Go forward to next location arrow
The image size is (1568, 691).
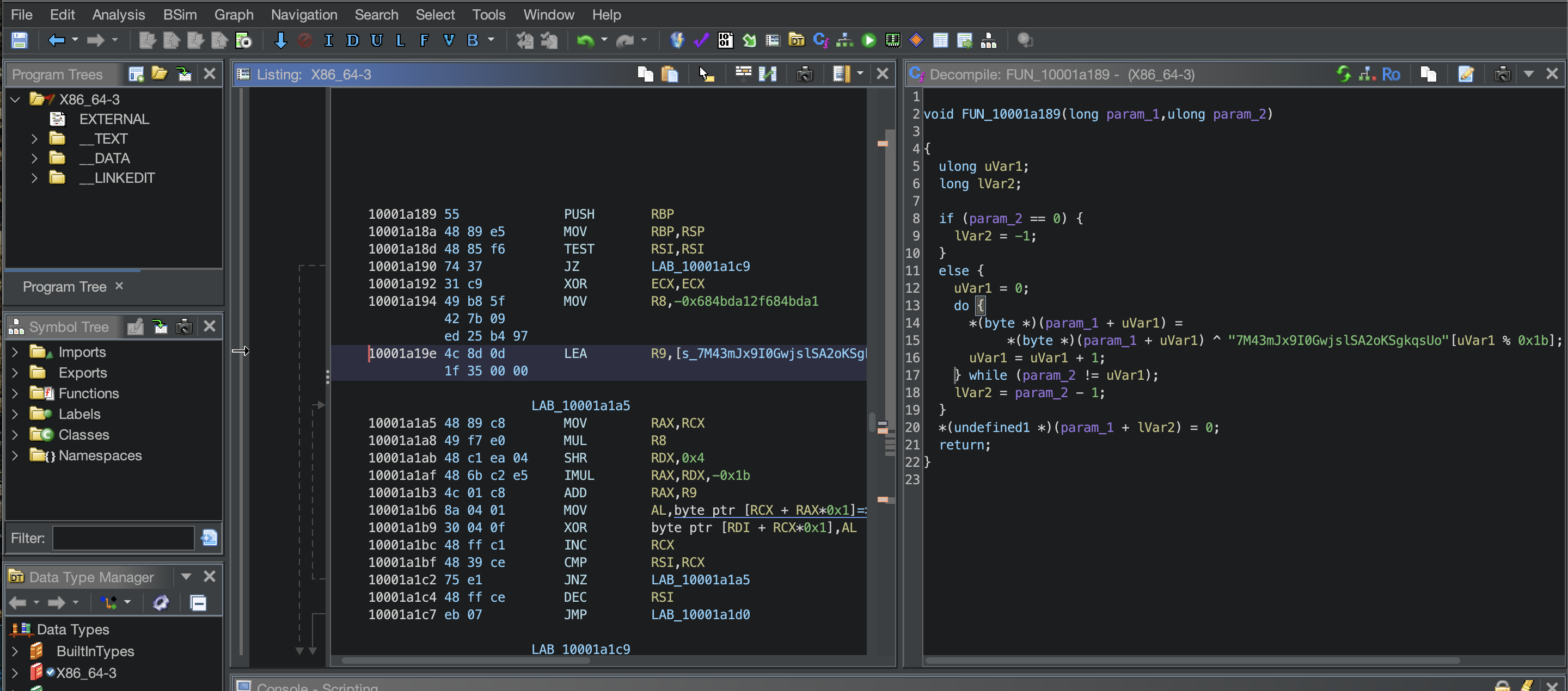96,41
